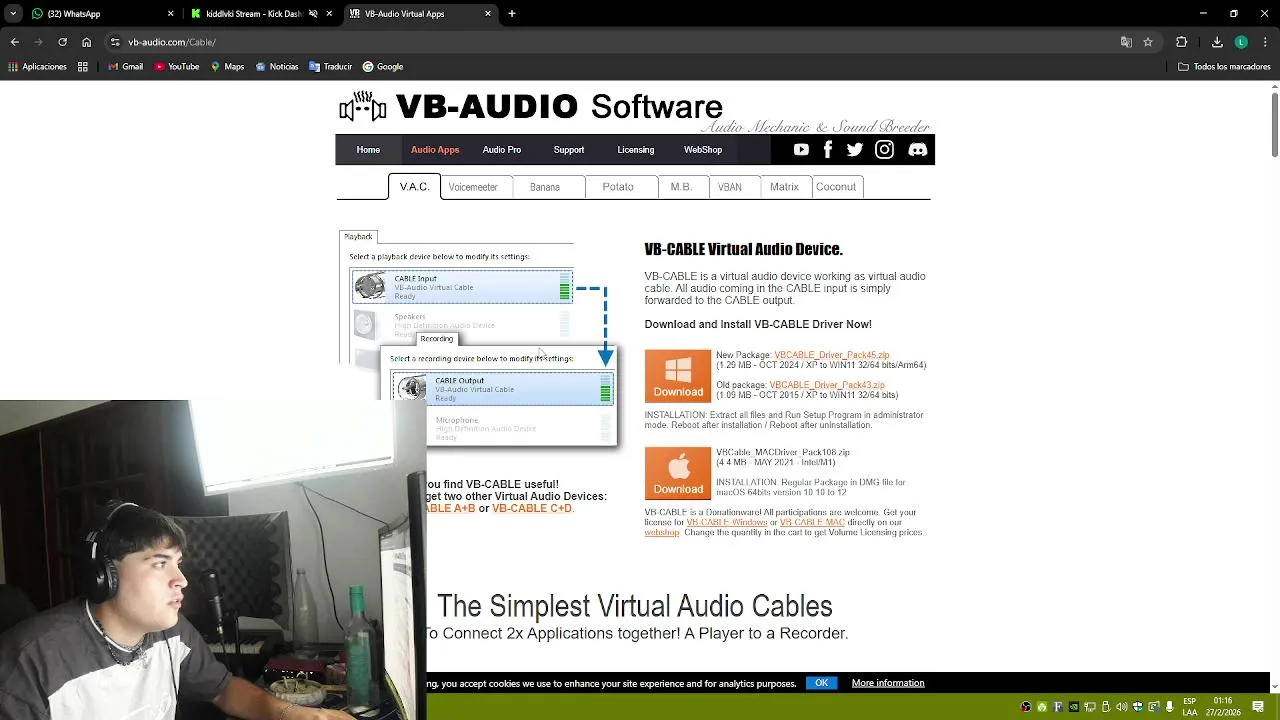Open VB-Audio Facebook page icon
The image size is (1280, 720).
(828, 150)
